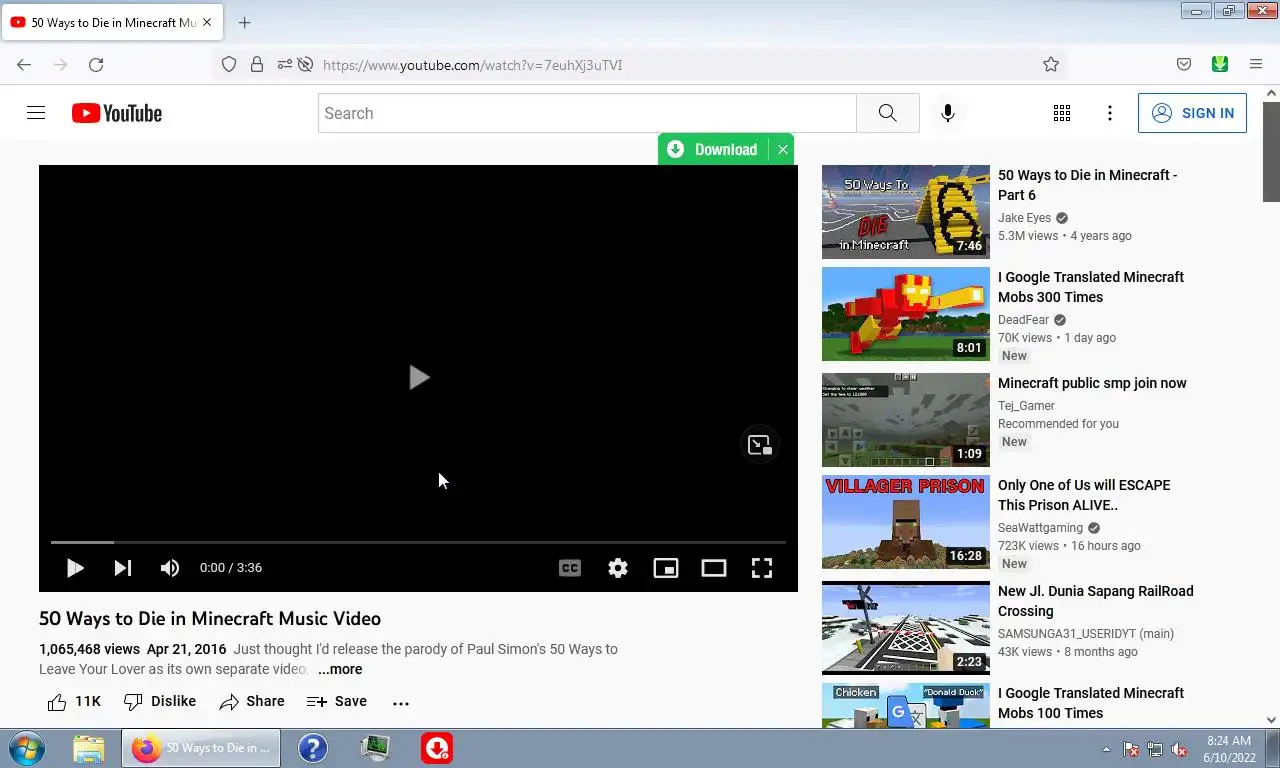Dislike this video
Image resolution: width=1280 pixels, height=768 pixels.
pos(160,702)
